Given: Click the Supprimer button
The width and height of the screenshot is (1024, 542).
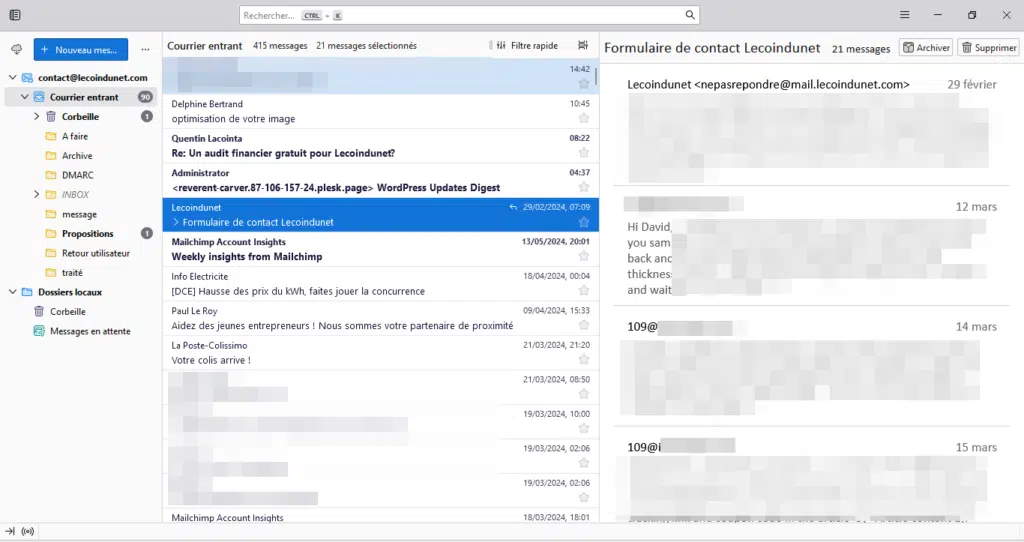Looking at the screenshot, I should tap(988, 48).
